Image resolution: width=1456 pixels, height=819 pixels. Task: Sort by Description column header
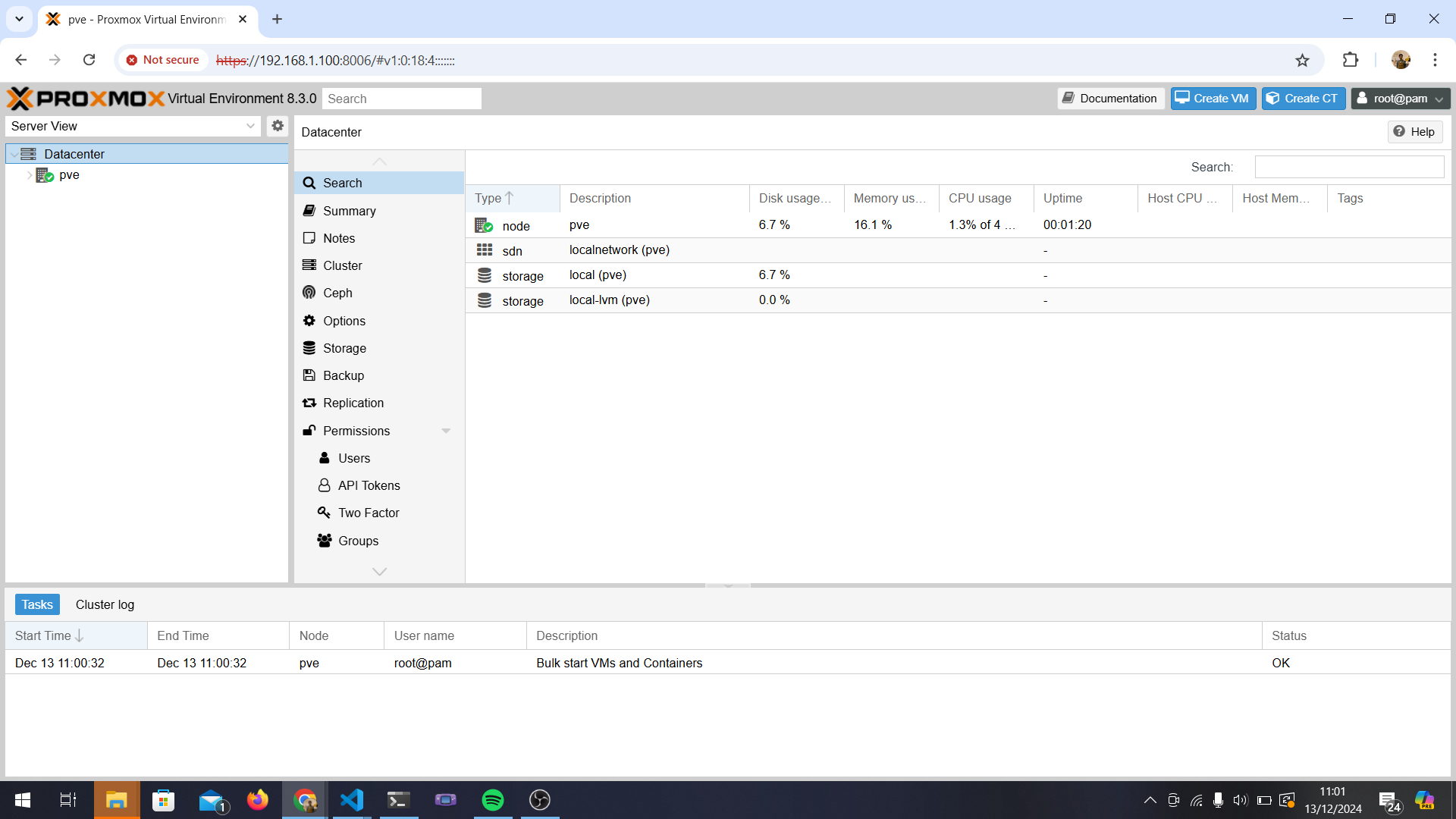coord(654,198)
